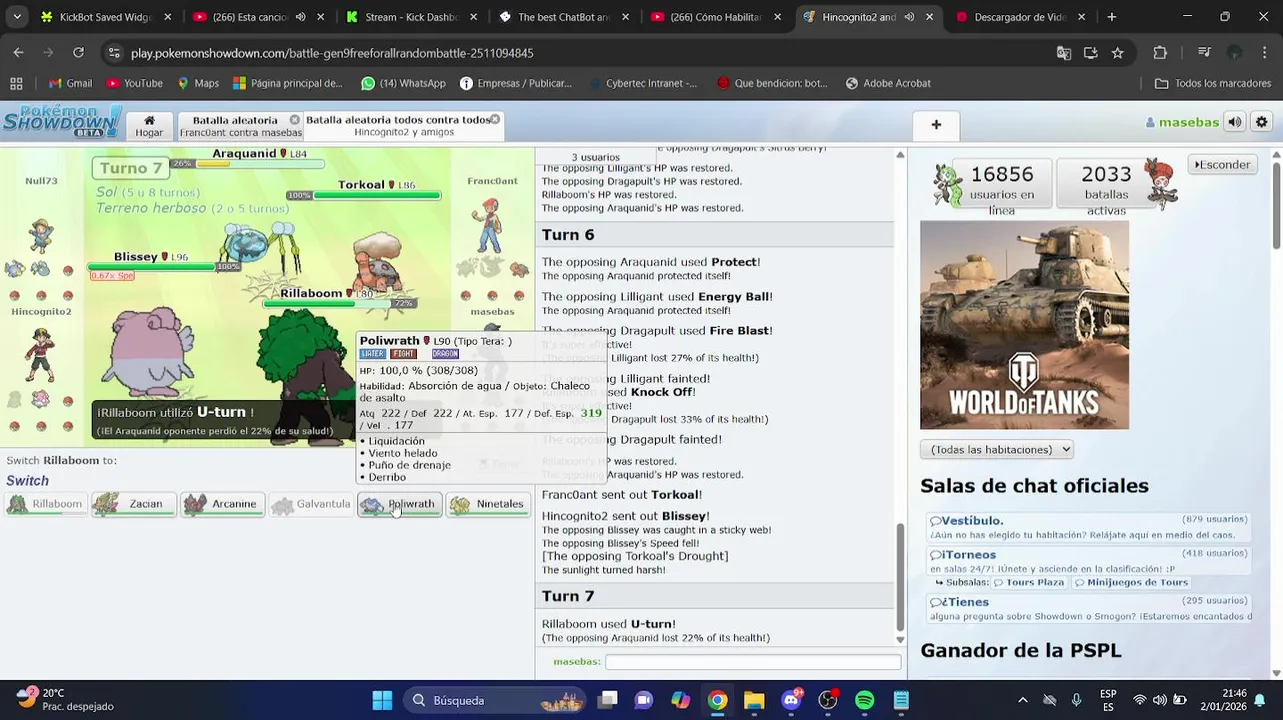Open the Tours Plaza subroom

click(1028, 582)
